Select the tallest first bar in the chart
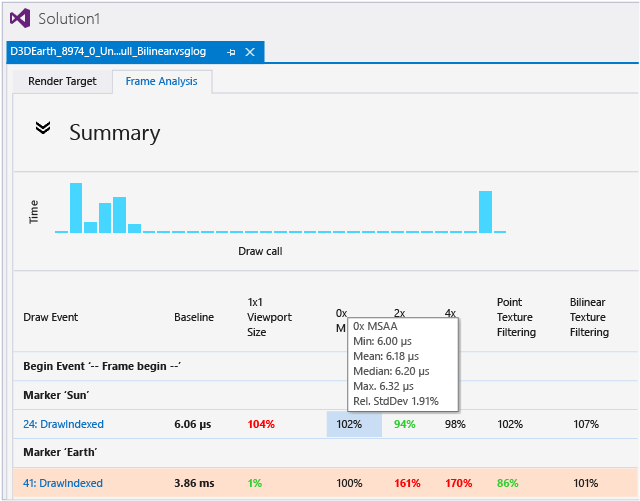 (x=76, y=208)
